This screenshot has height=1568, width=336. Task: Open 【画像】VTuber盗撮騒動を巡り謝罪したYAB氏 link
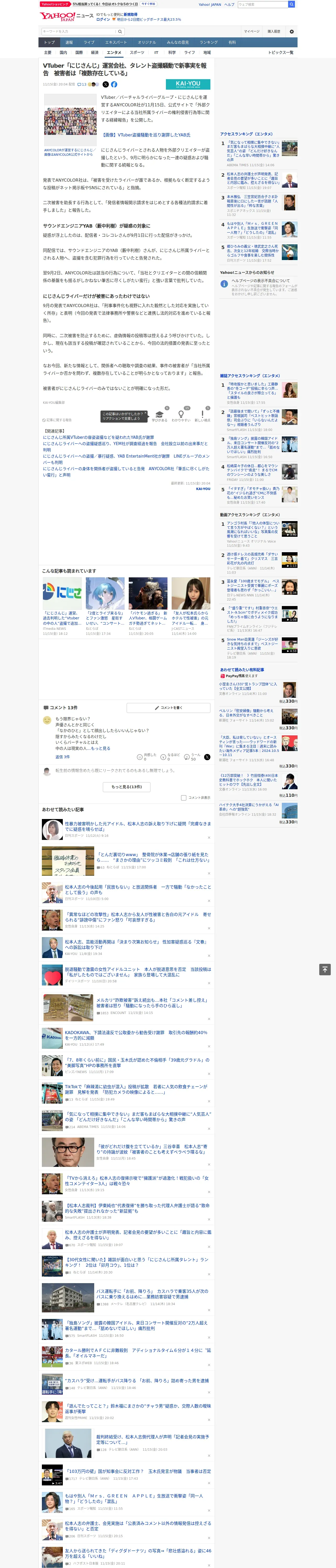pyautogui.click(x=146, y=135)
